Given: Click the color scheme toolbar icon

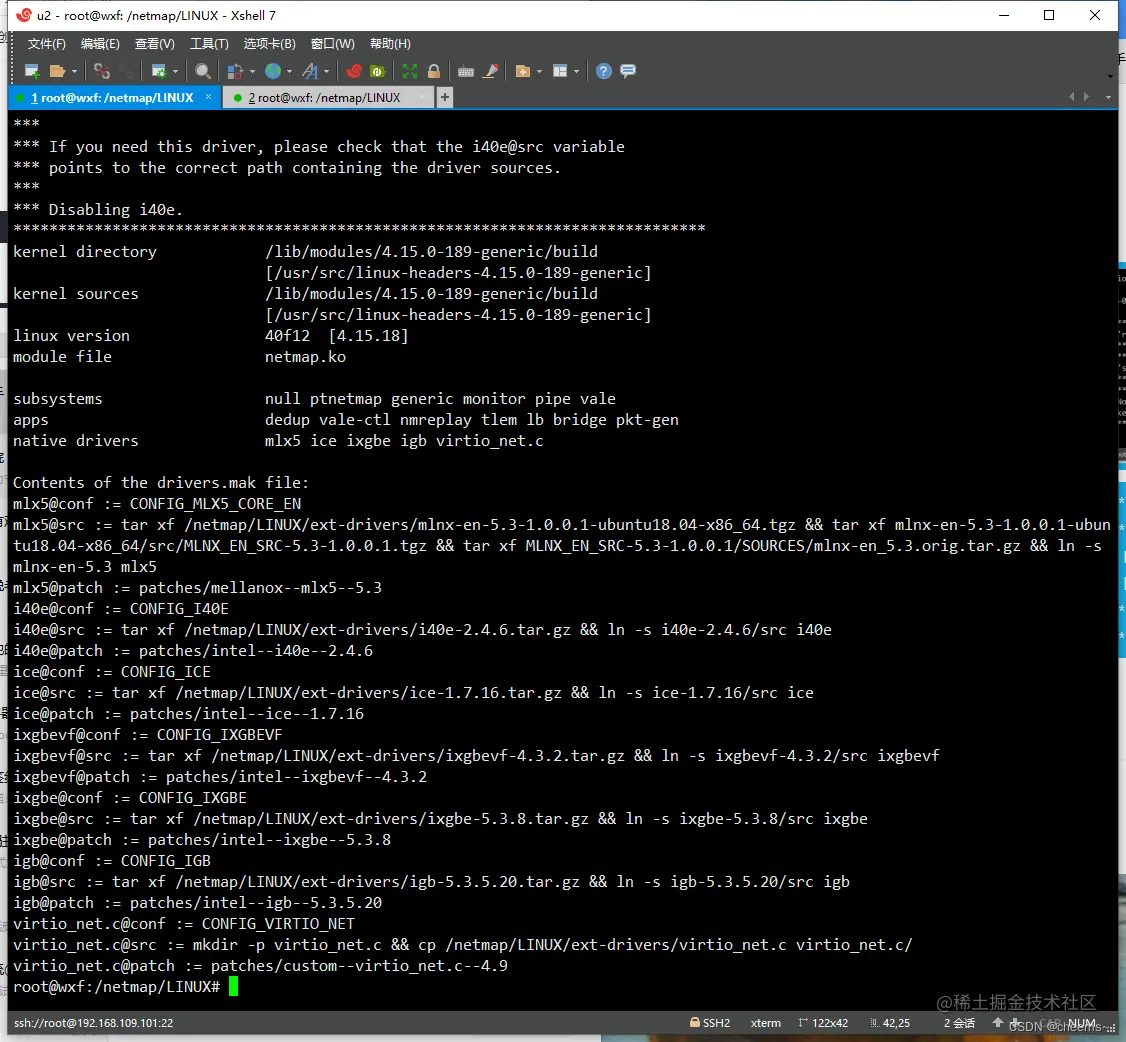Looking at the screenshot, I should click(x=235, y=71).
